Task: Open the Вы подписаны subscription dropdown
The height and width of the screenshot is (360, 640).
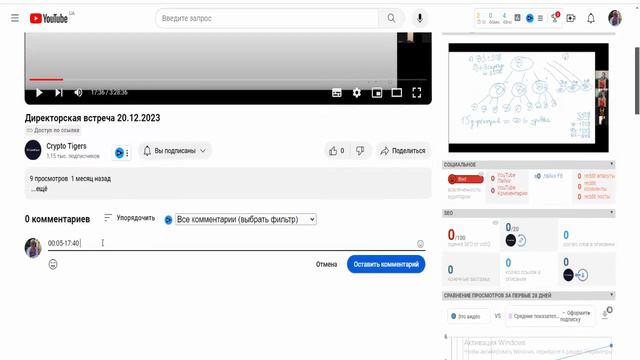Action: coord(175,151)
